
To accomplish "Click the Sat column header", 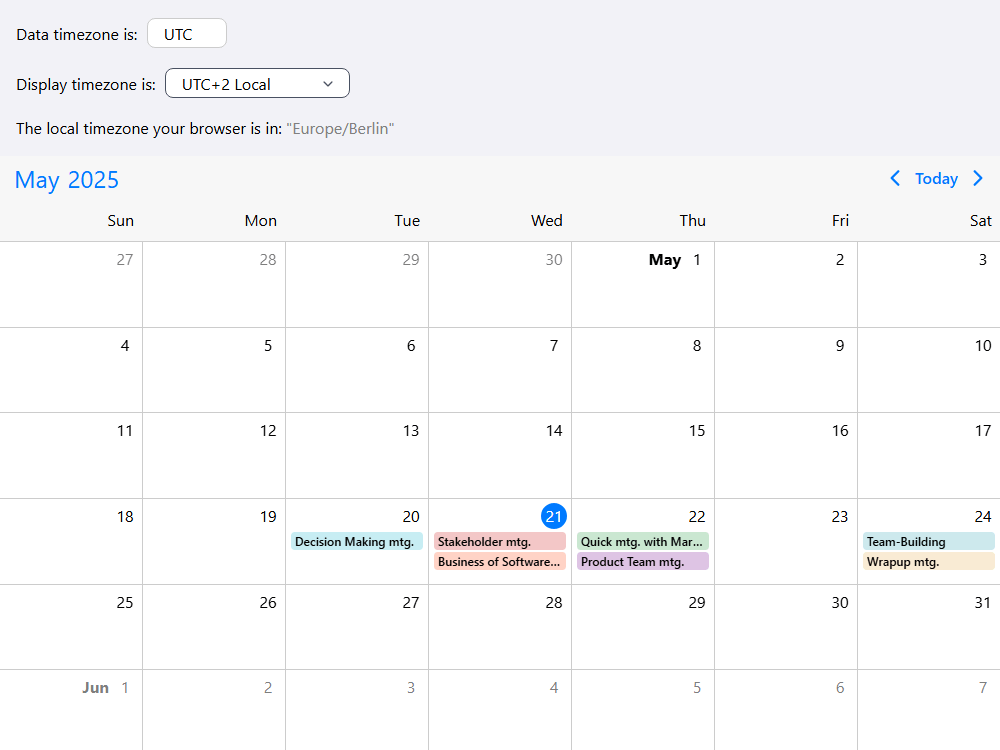I will (x=981, y=221).
